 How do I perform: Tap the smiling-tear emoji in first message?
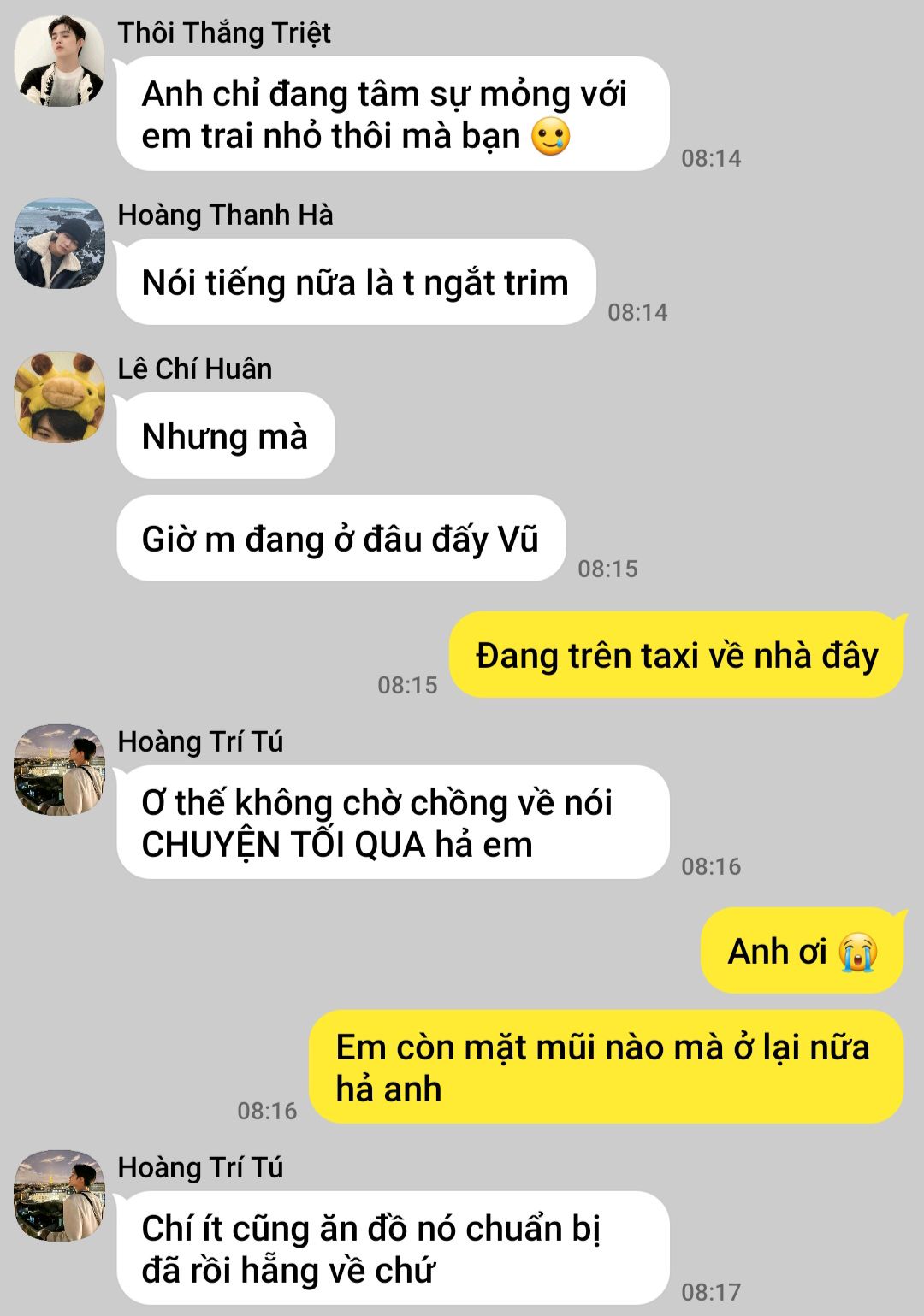coord(550,137)
